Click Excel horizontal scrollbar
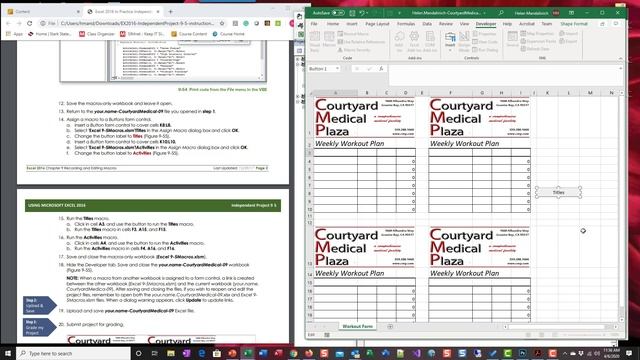Viewport: 640px width, 360px height. (557, 327)
